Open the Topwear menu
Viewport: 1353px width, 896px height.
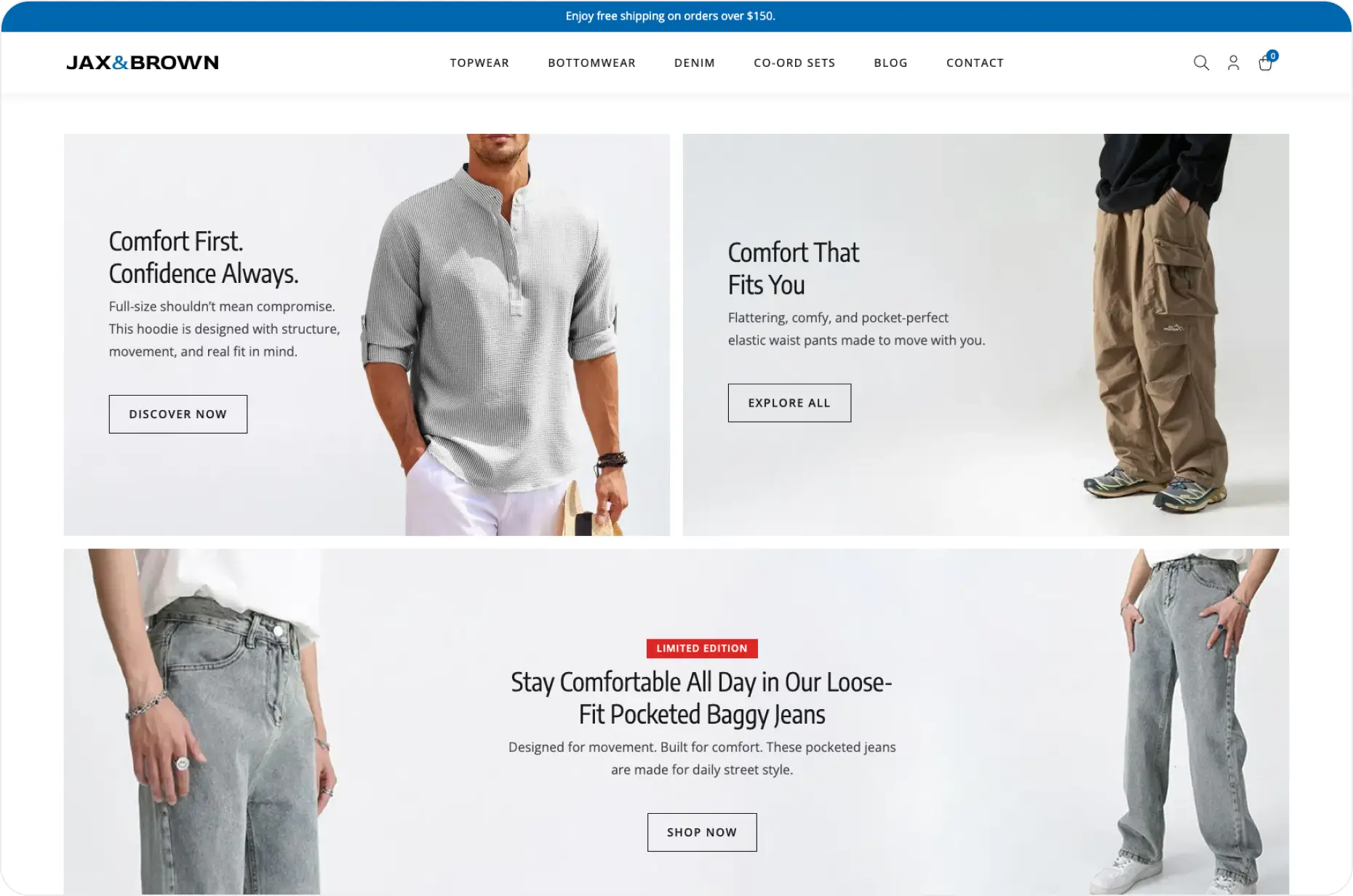[x=479, y=63]
